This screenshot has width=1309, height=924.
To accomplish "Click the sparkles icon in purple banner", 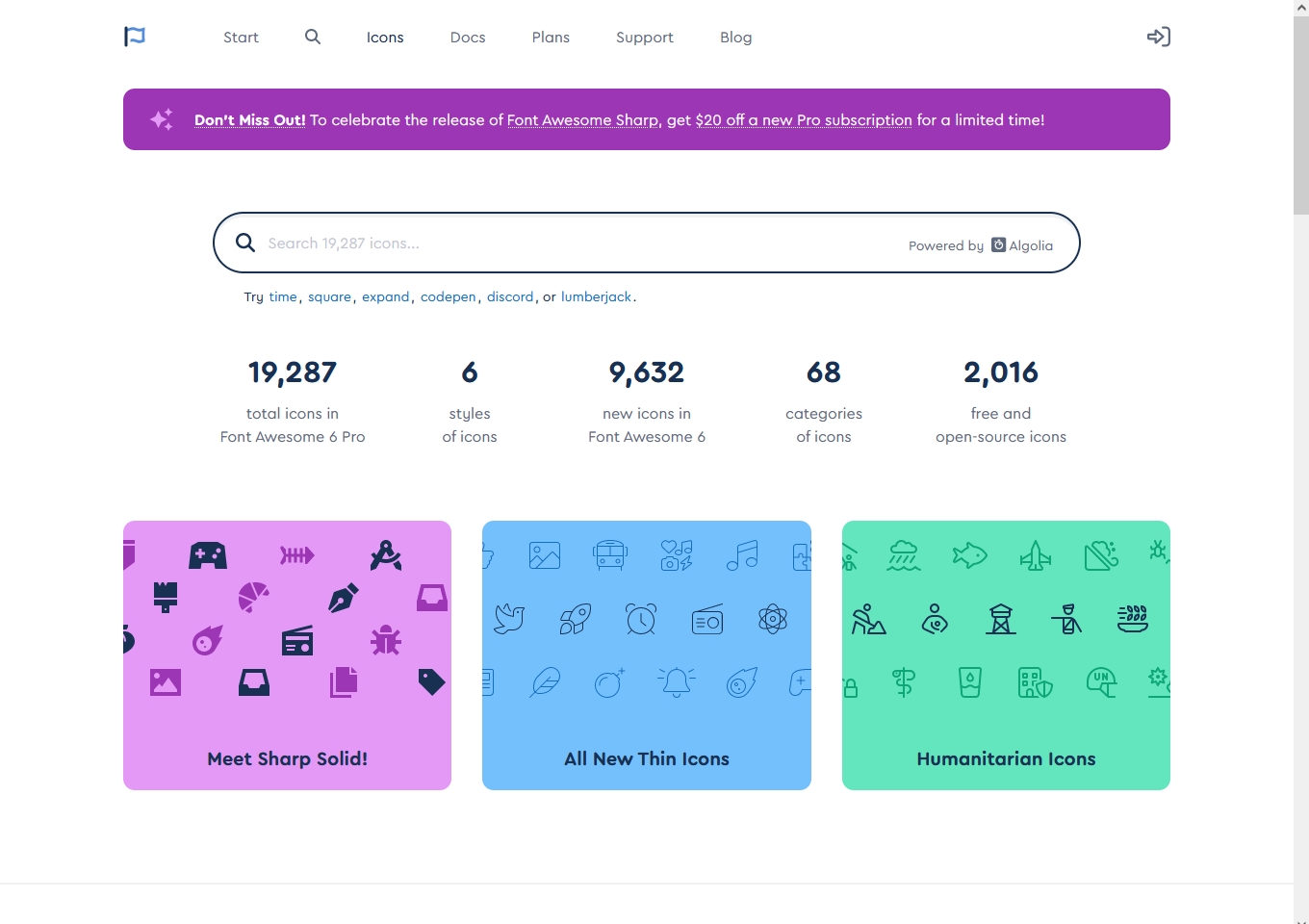I will 162,119.
